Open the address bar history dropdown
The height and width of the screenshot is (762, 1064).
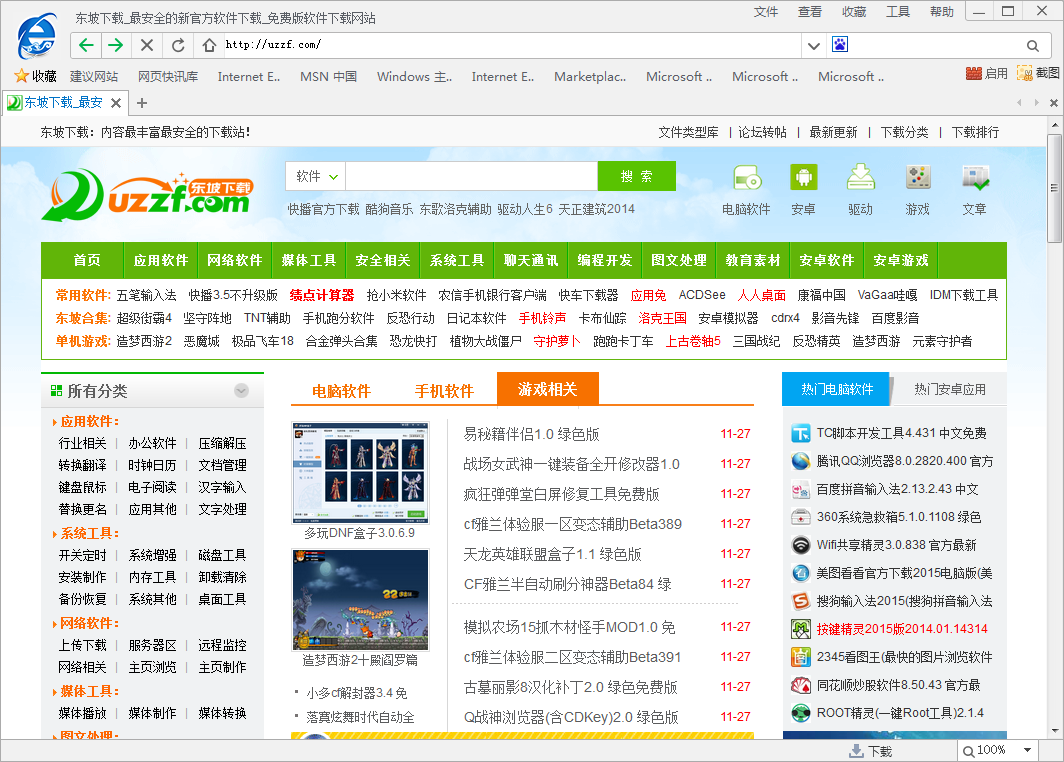[814, 45]
